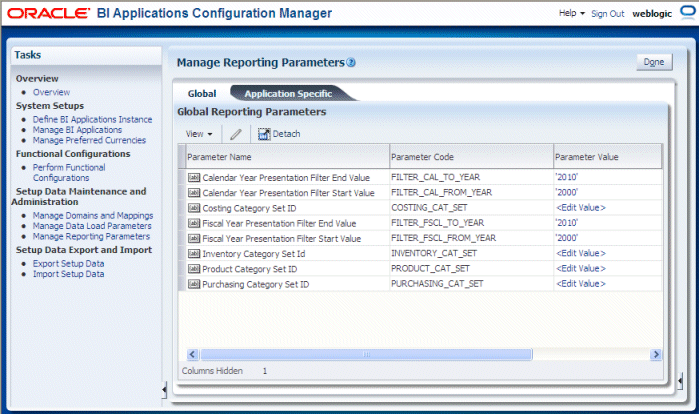Screen dimensions: 699x414
Task: Click the horizontal scrollbar thumb of the table
Action: point(366,354)
